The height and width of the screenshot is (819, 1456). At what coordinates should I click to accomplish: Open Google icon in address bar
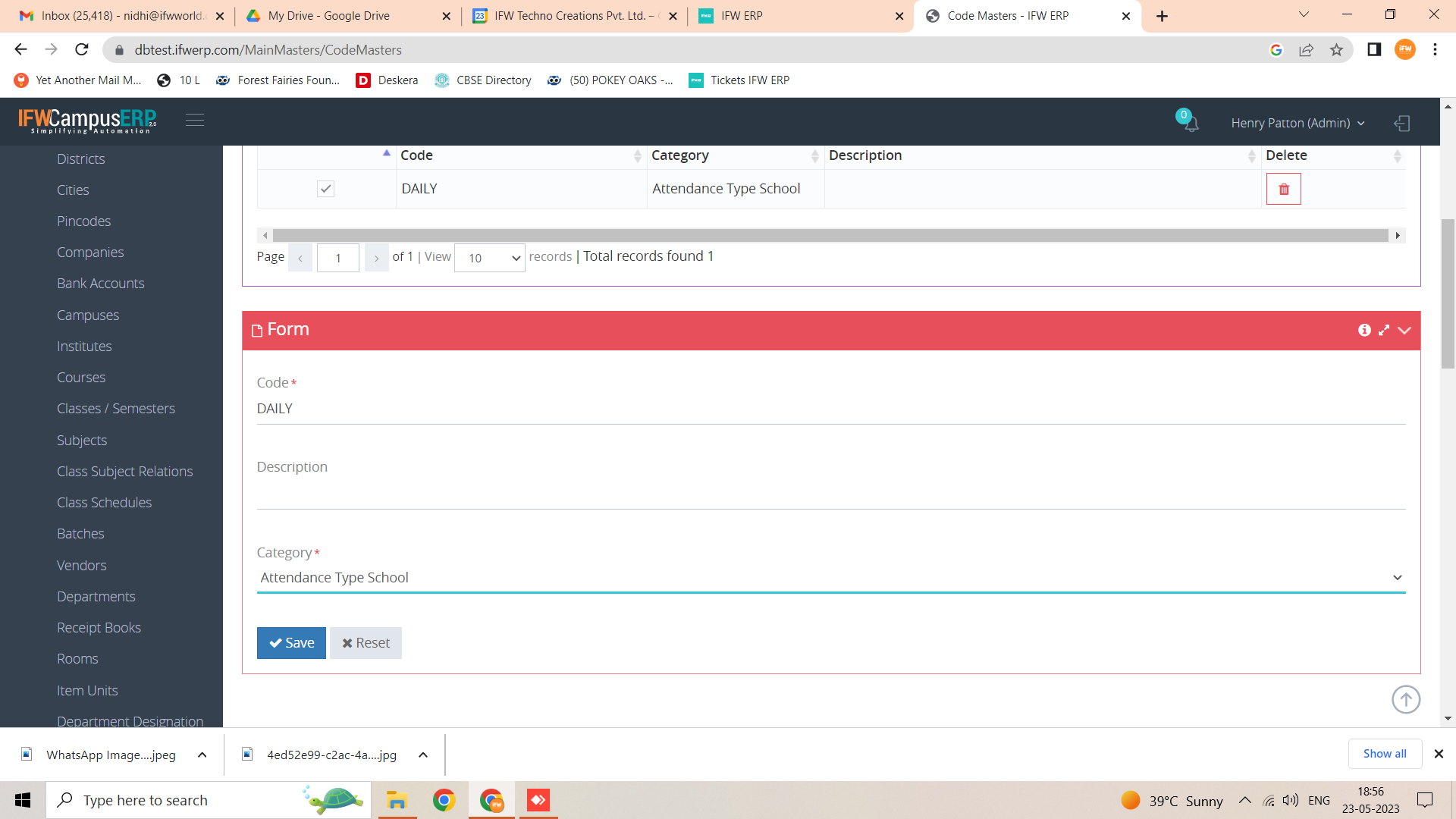[1276, 50]
